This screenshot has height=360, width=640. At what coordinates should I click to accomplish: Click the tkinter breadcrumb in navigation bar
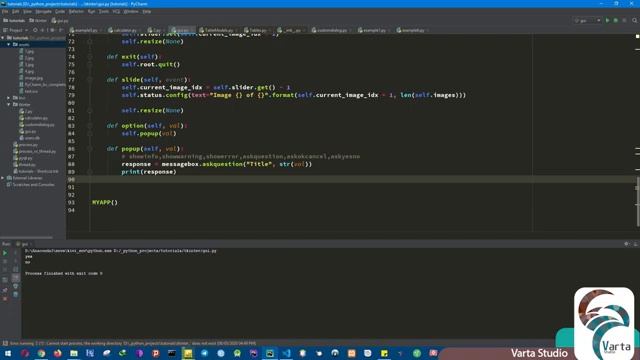click(x=38, y=20)
